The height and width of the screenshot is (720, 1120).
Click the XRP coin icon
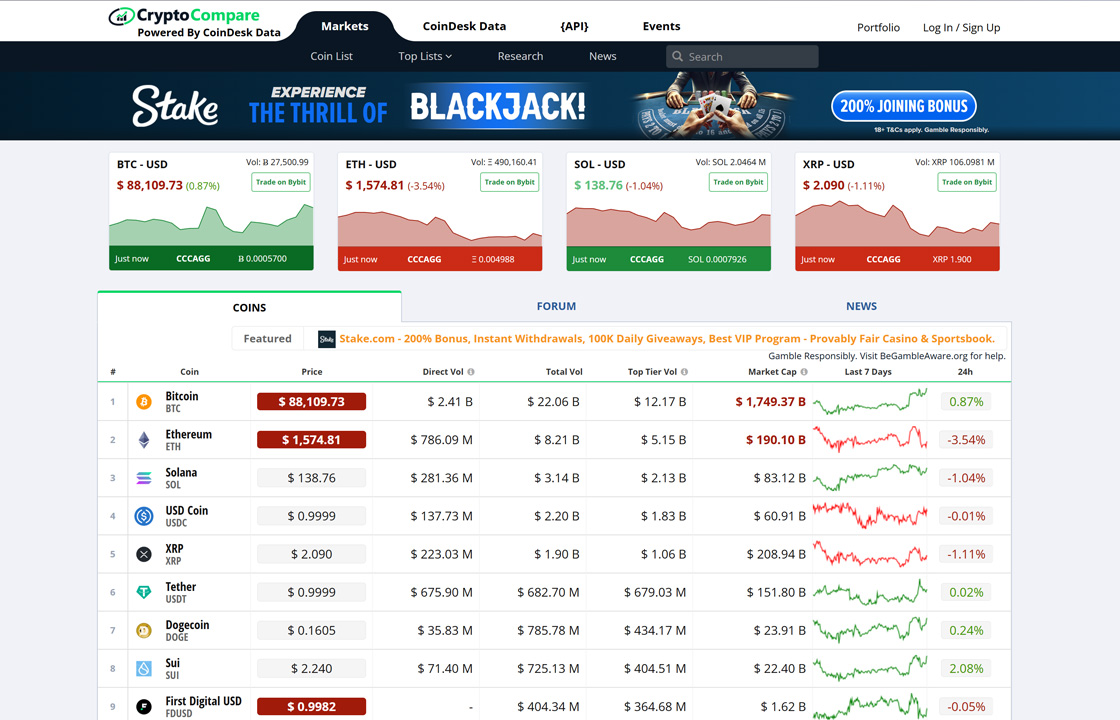(144, 554)
